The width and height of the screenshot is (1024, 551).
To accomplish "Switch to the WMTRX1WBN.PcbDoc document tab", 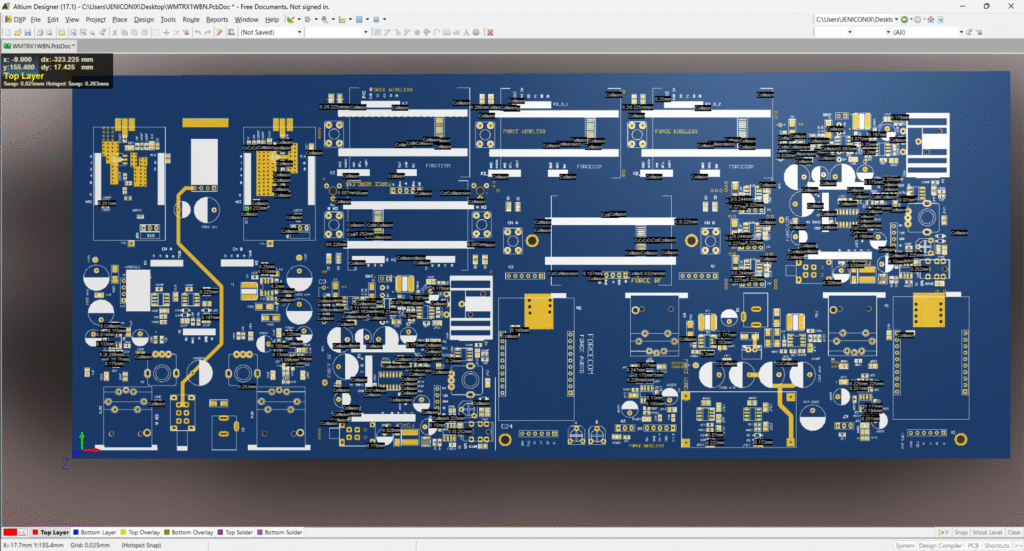I will 44,46.
